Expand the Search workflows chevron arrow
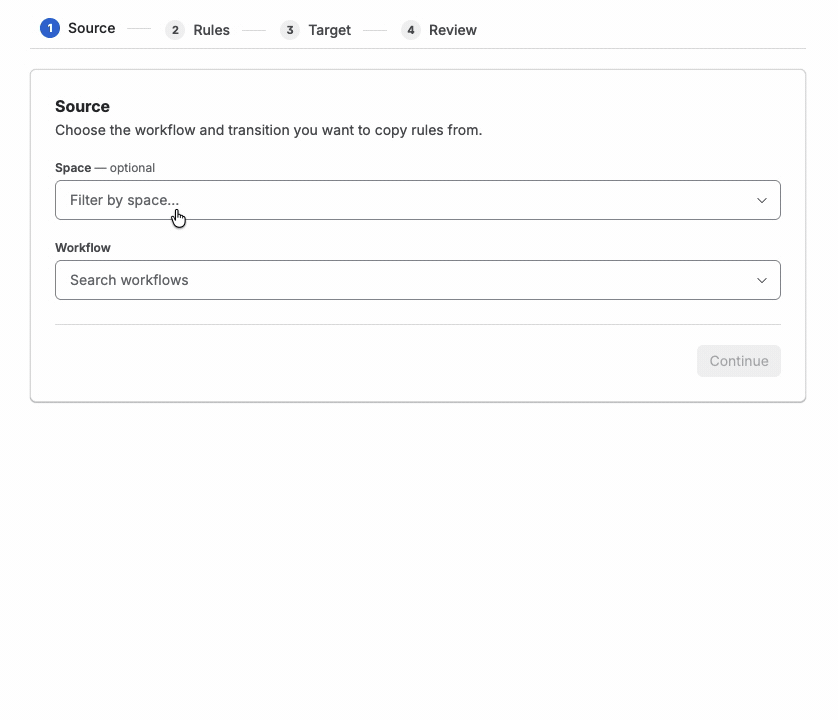This screenshot has height=720, width=838. 762,281
